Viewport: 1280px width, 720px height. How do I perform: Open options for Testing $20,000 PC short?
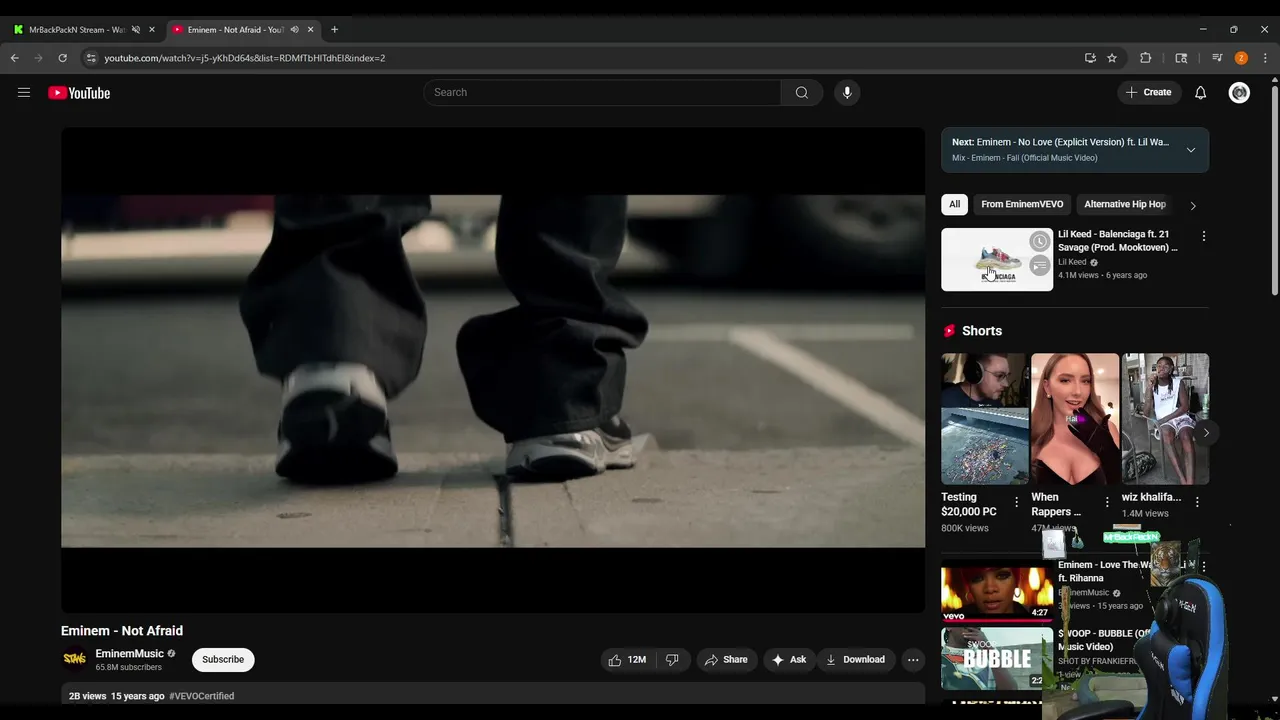point(1016,502)
